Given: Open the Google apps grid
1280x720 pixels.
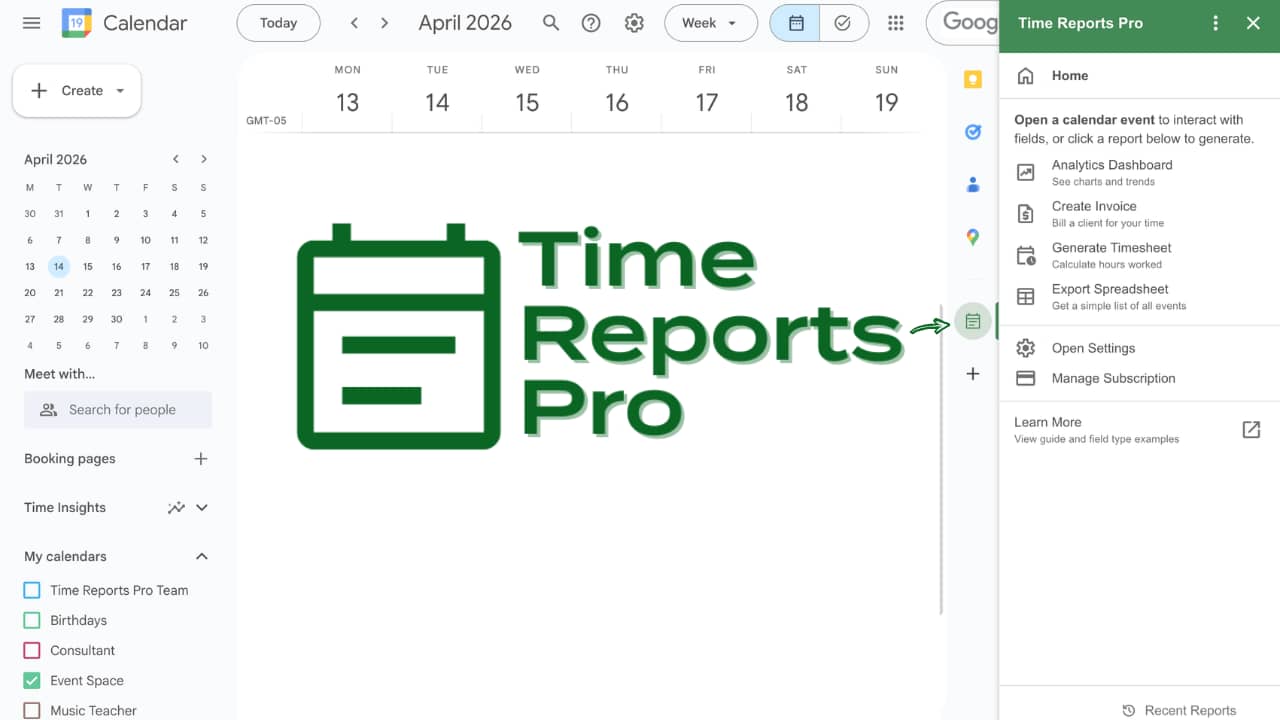Looking at the screenshot, I should coord(896,23).
